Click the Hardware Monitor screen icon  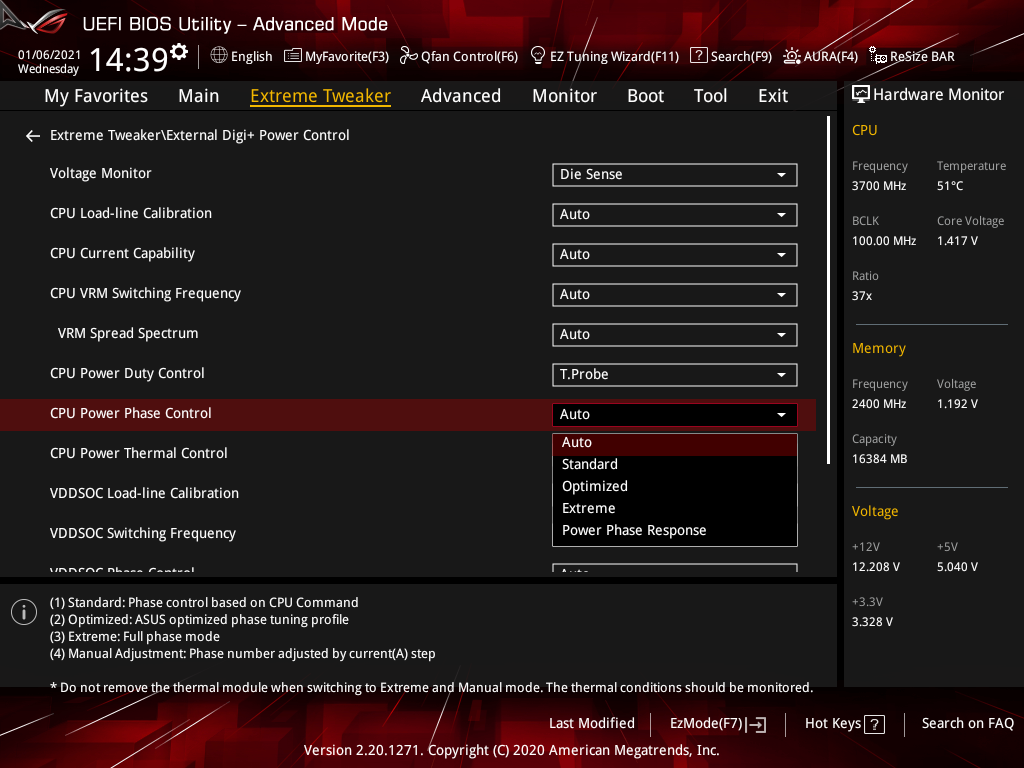tap(861, 95)
